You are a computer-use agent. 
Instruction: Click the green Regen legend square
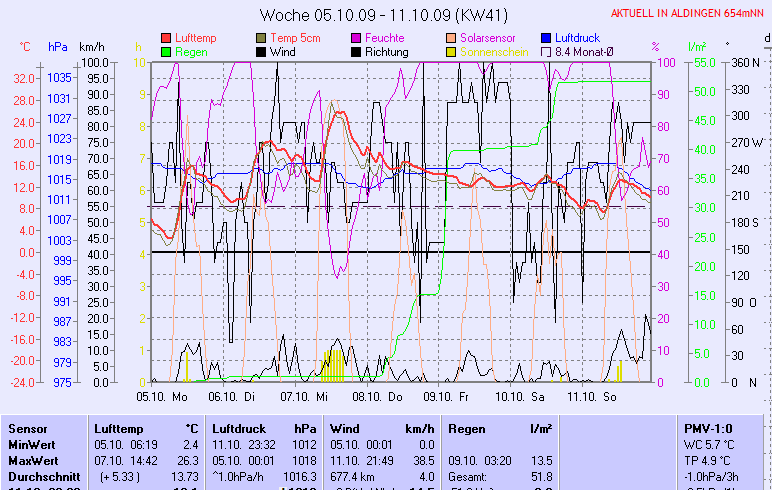(166, 51)
